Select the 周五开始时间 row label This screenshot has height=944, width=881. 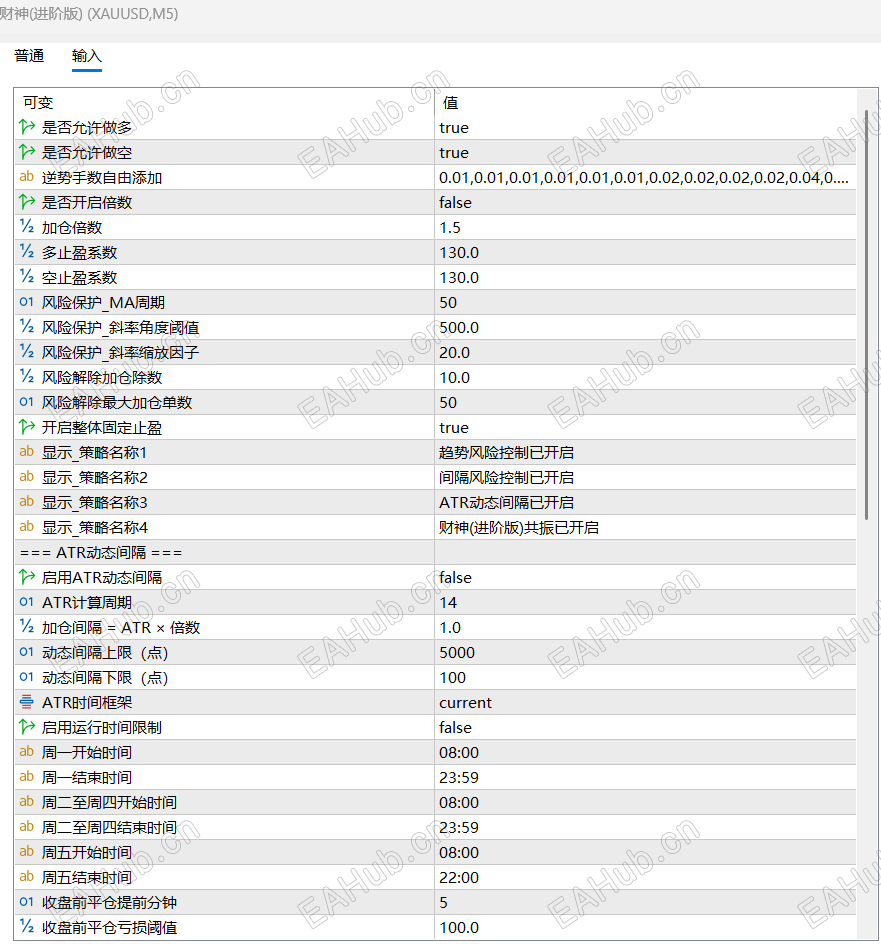tap(87, 852)
